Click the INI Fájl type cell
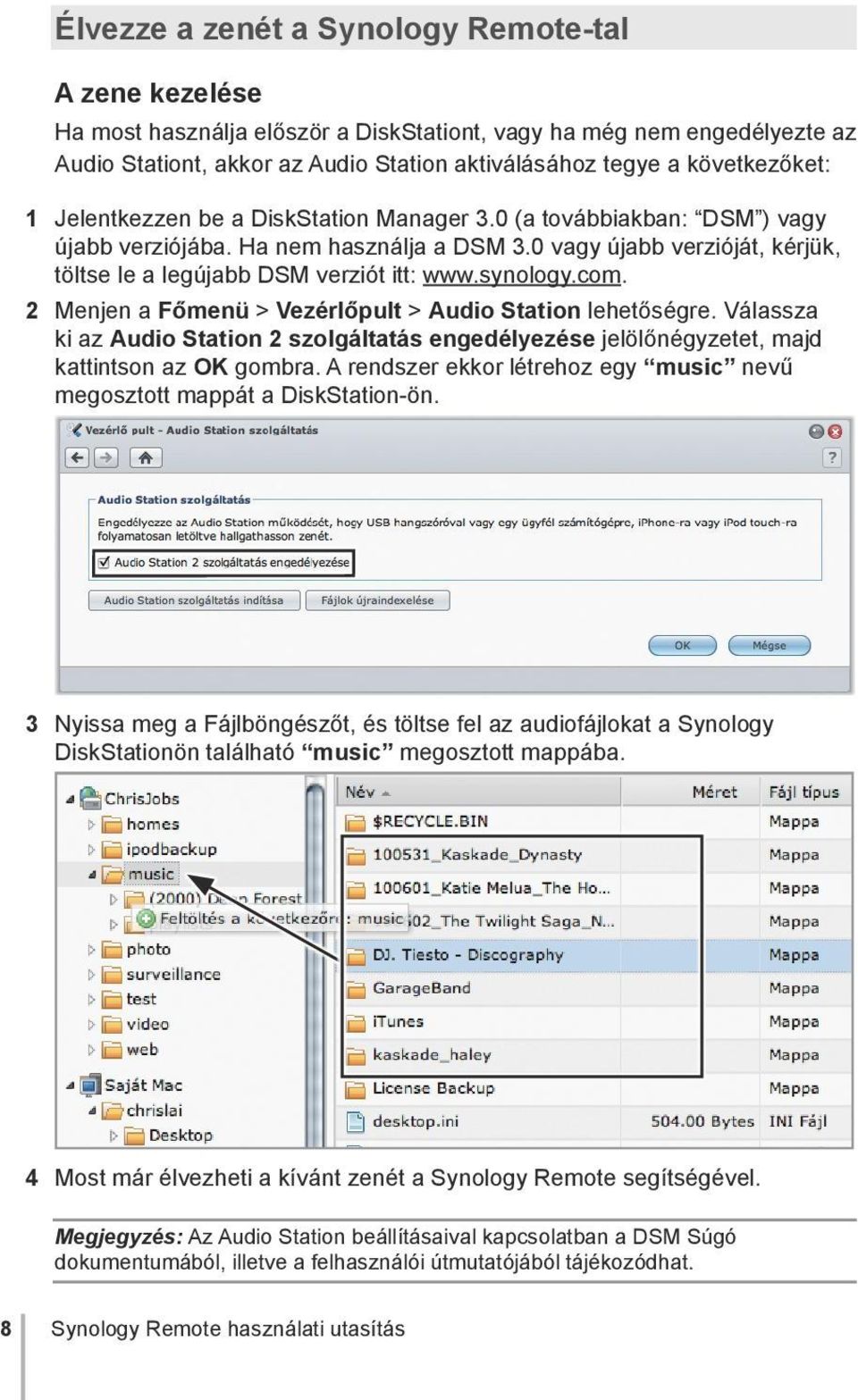Image resolution: width=858 pixels, height=1400 pixels. pyautogui.click(x=797, y=1121)
